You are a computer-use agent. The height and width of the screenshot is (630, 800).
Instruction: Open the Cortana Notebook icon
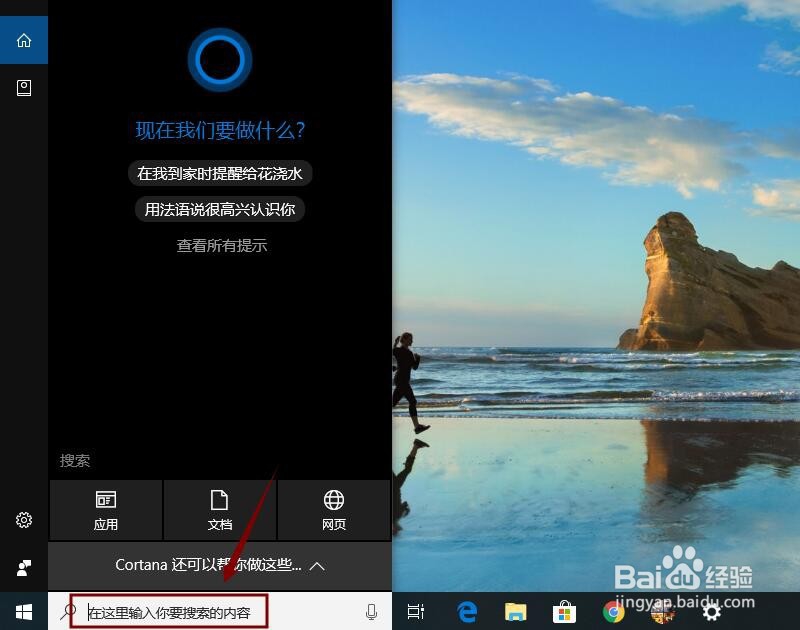[x=24, y=88]
